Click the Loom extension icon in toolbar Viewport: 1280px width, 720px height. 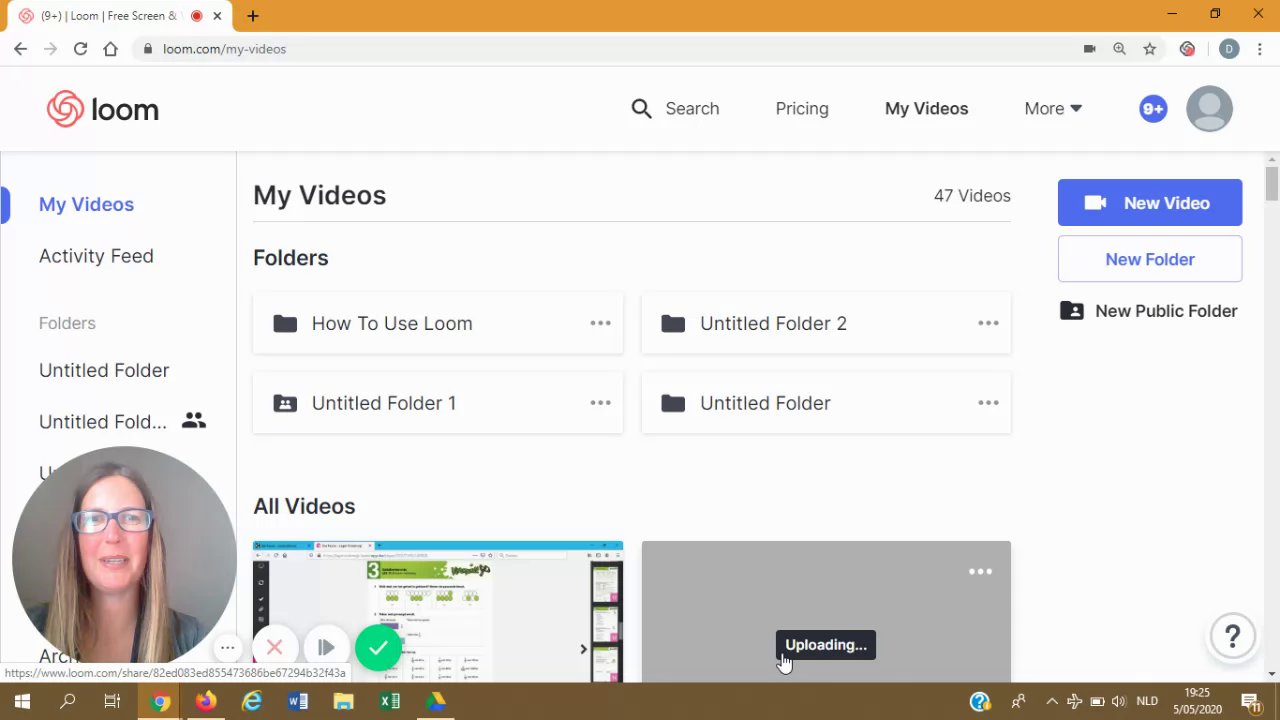click(1187, 49)
